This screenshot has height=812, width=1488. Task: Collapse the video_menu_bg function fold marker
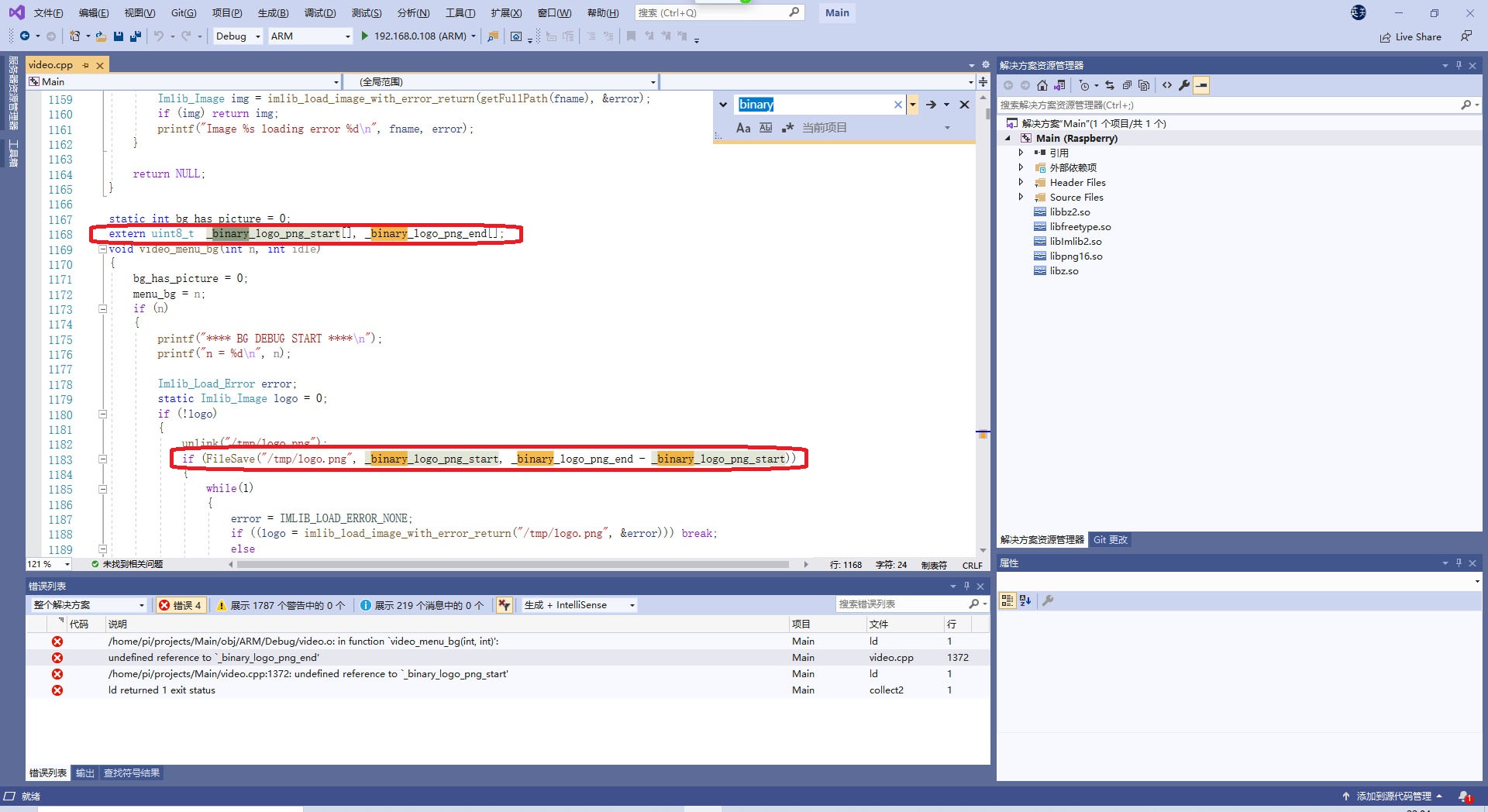[x=102, y=249]
